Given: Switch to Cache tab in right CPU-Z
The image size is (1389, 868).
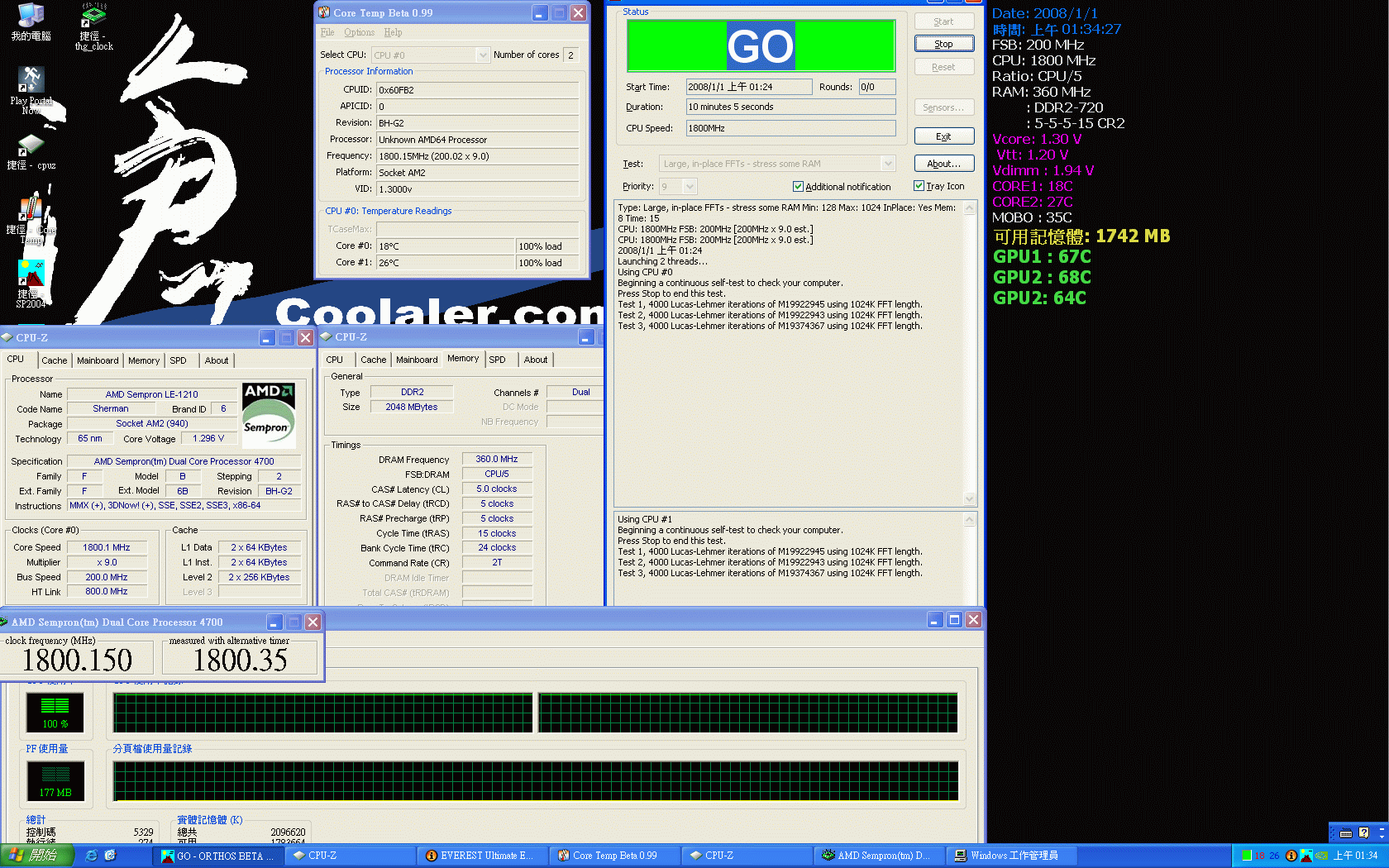Looking at the screenshot, I should click(374, 360).
